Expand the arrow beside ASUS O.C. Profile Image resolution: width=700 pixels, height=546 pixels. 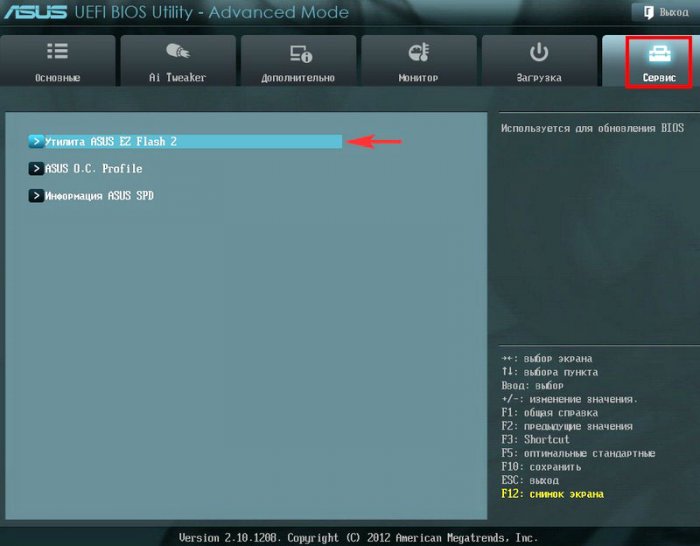tap(36, 169)
